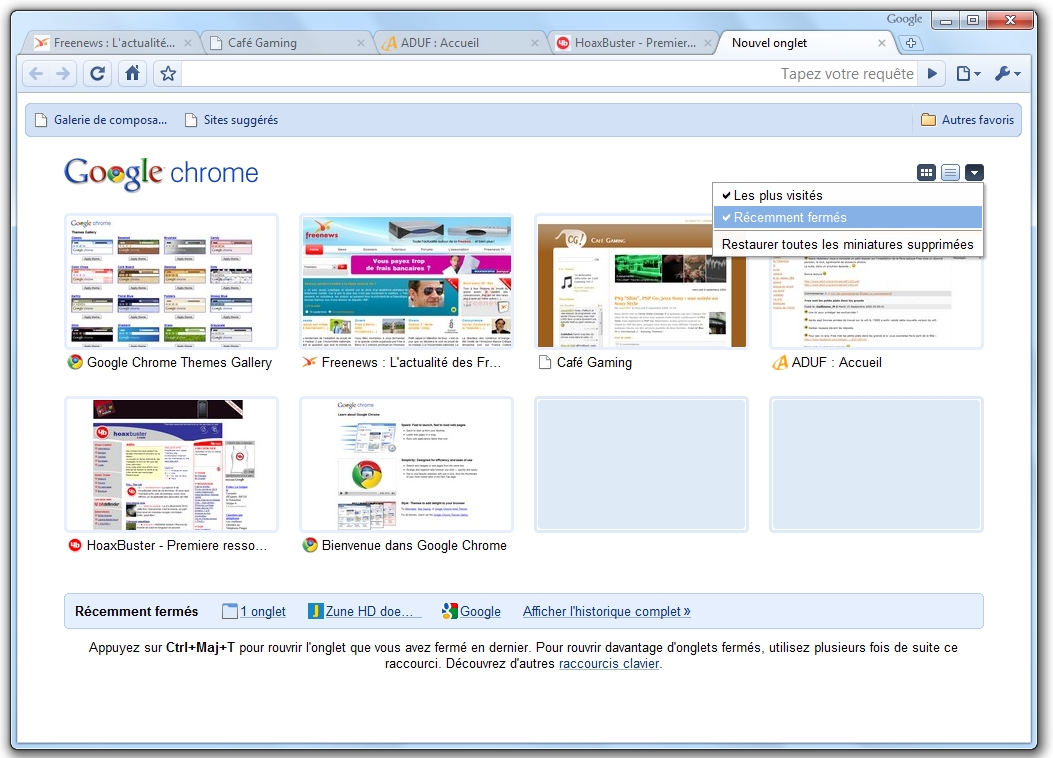This screenshot has width=1053, height=758.
Task: Open the wrench tools menu
Action: 1007,73
